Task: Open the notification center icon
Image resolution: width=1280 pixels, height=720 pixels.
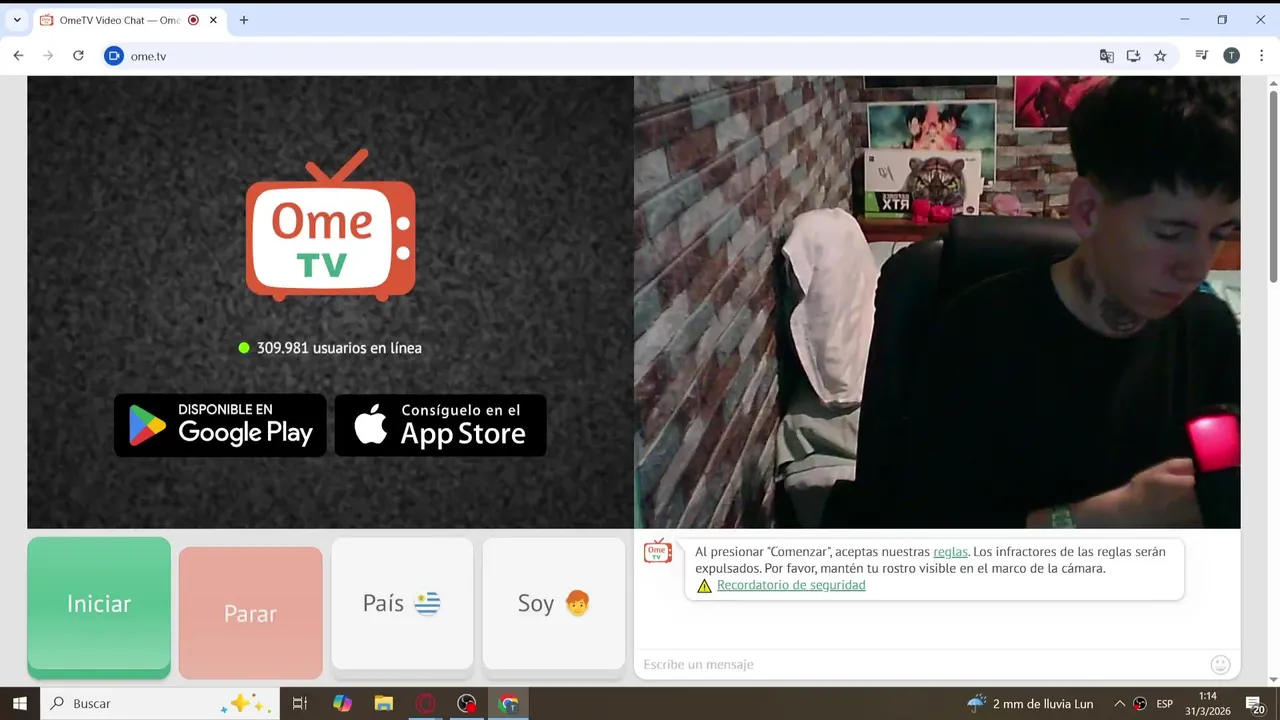Action: [1255, 704]
